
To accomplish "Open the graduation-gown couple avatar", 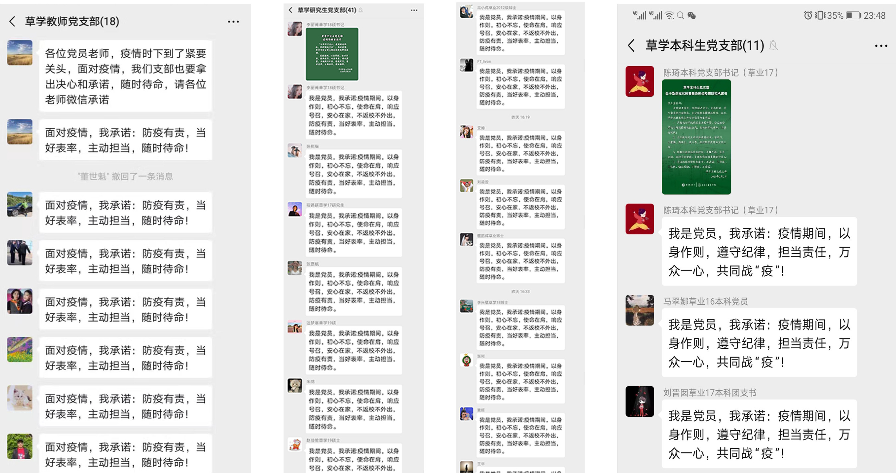I will [19, 302].
